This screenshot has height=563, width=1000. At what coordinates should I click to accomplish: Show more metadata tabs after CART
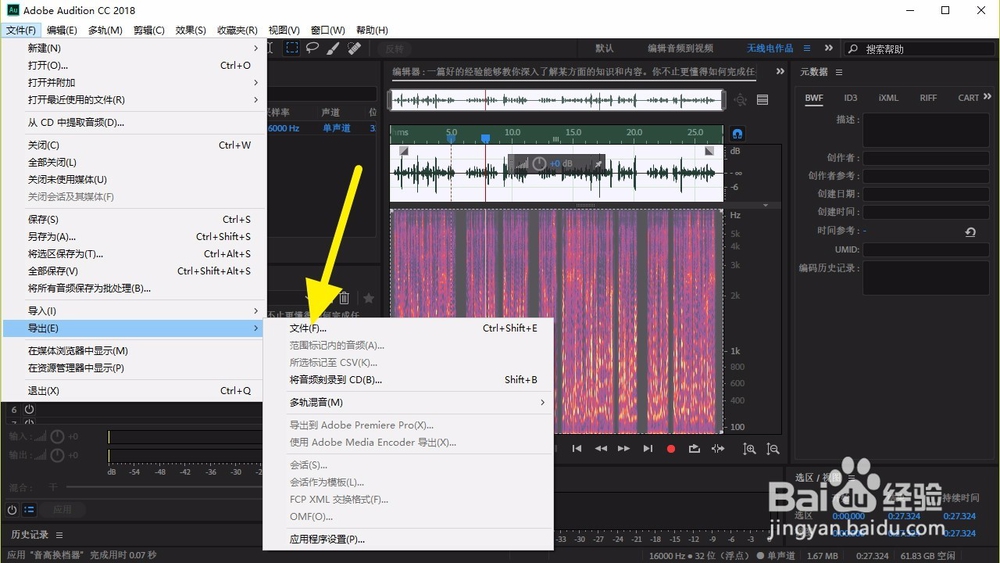pyautogui.click(x=987, y=97)
